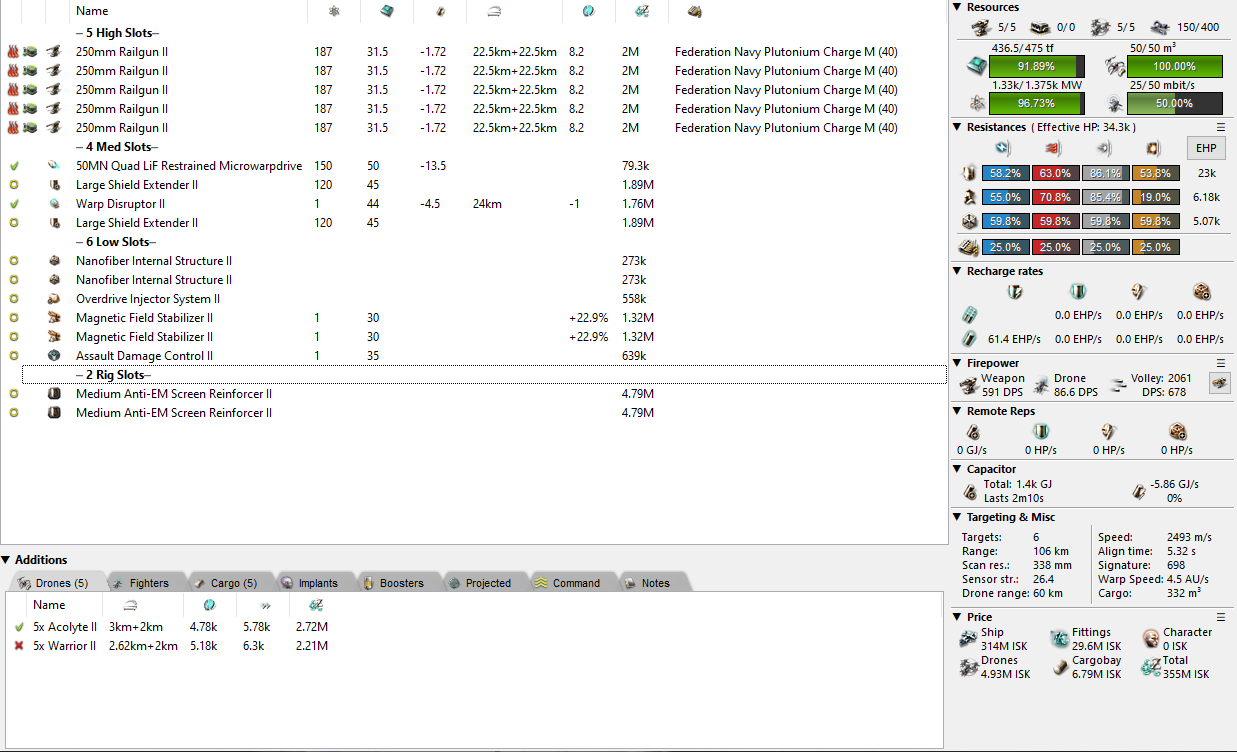Screen dimensions: 1237x752
Task: Click the CPU usage icon in Resources
Action: click(974, 66)
